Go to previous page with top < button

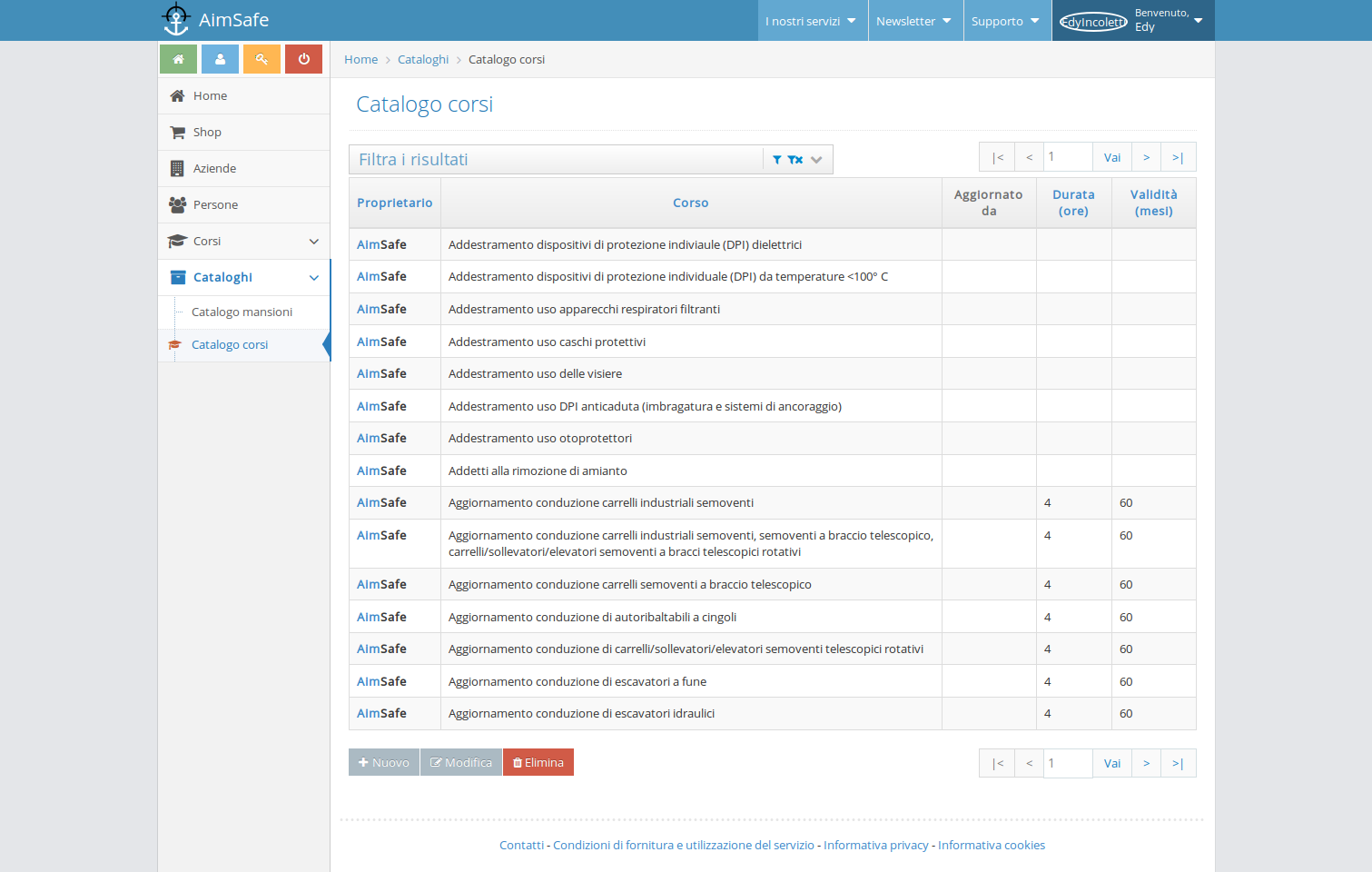click(1029, 157)
